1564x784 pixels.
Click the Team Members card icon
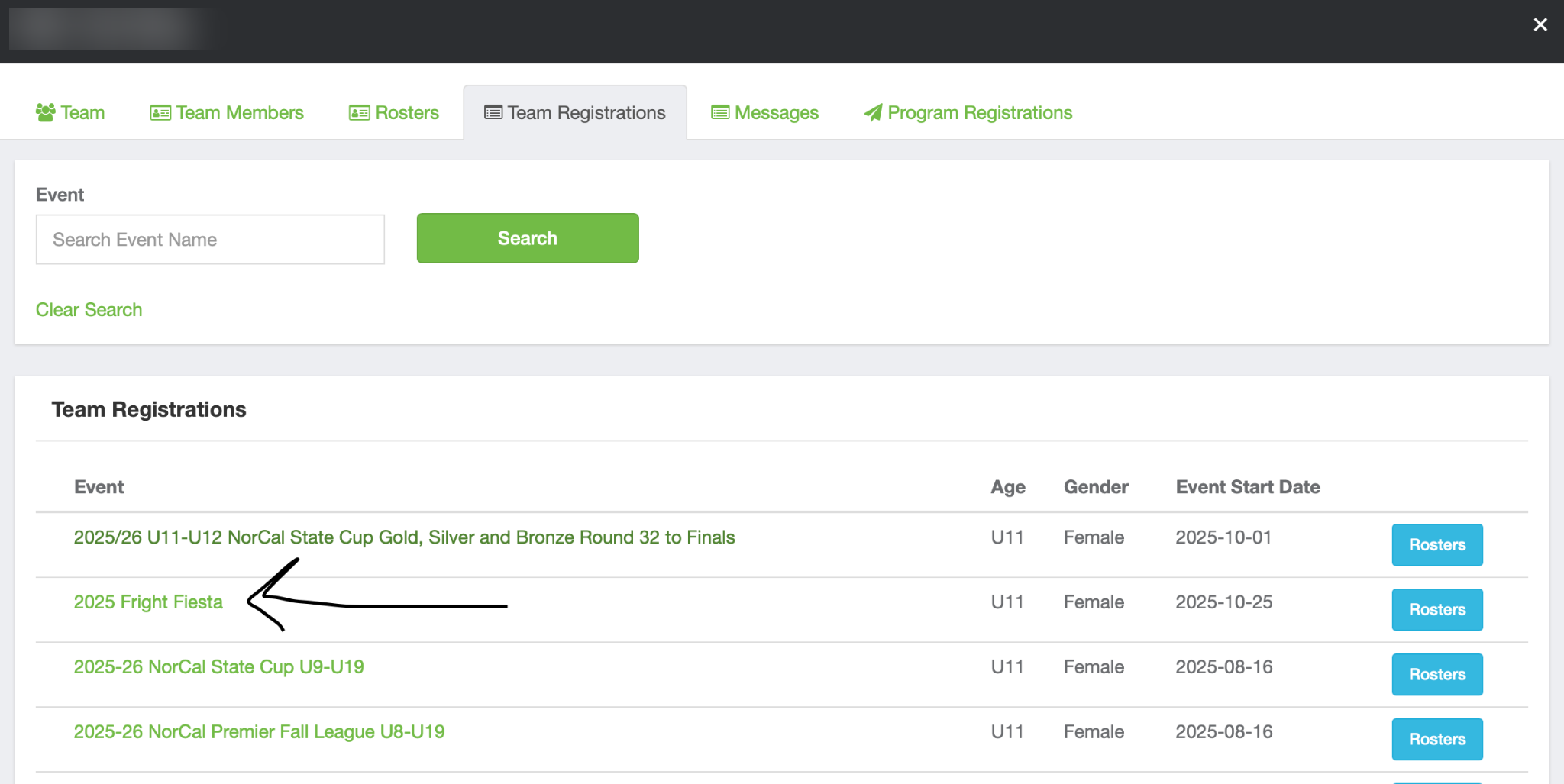tap(160, 113)
